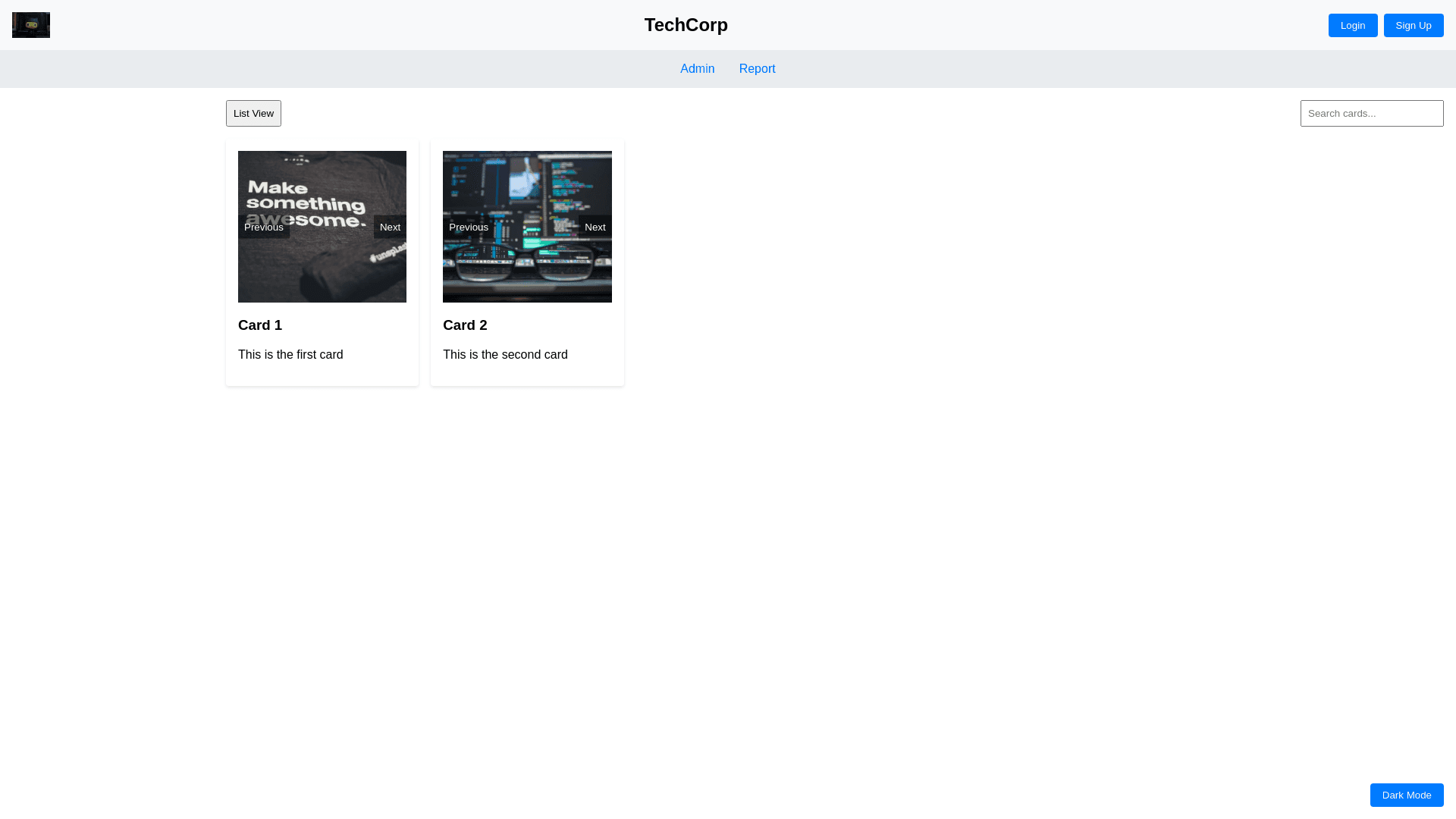Open the Admin navigation link

(x=697, y=69)
